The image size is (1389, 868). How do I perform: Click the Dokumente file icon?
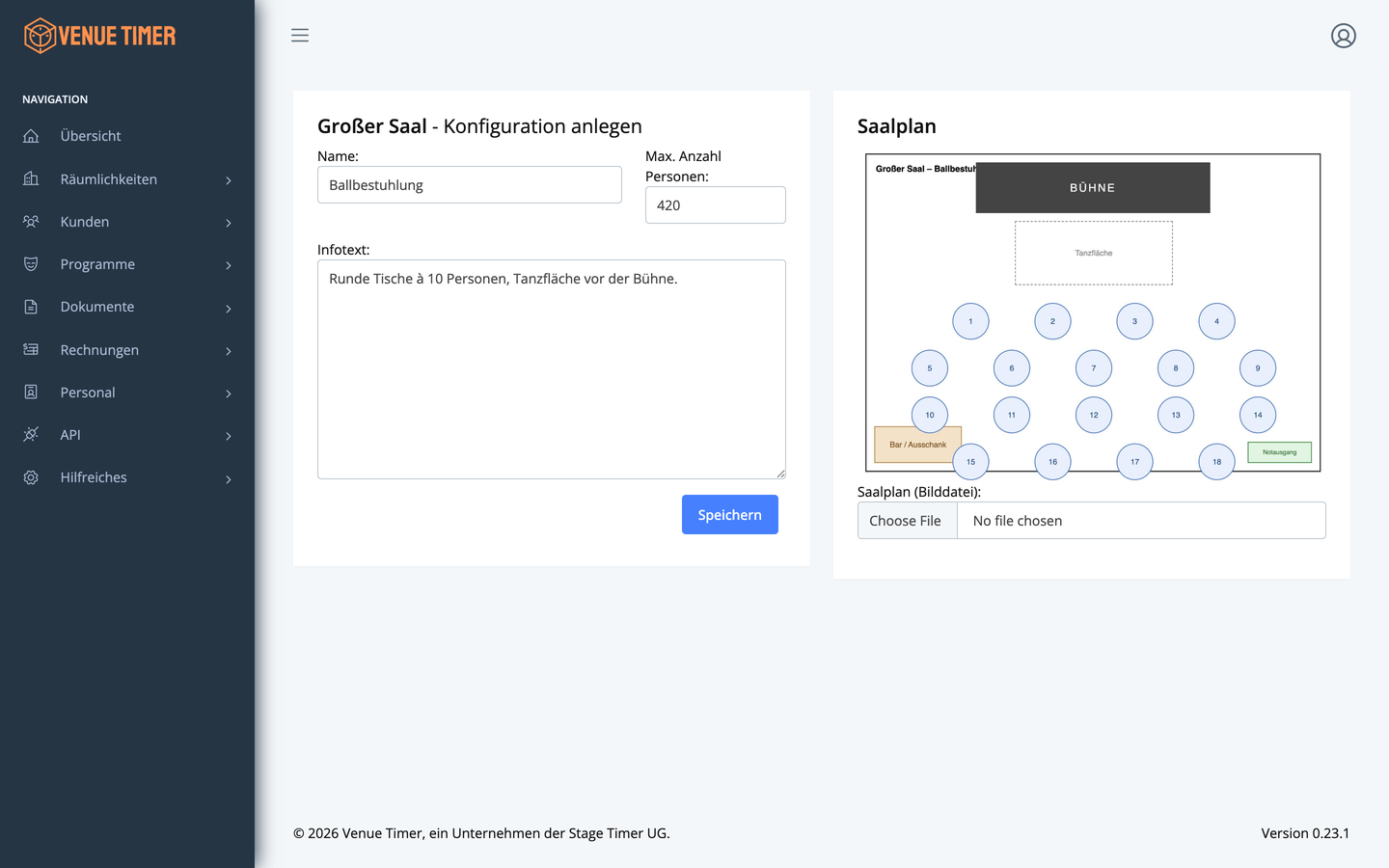[31, 307]
